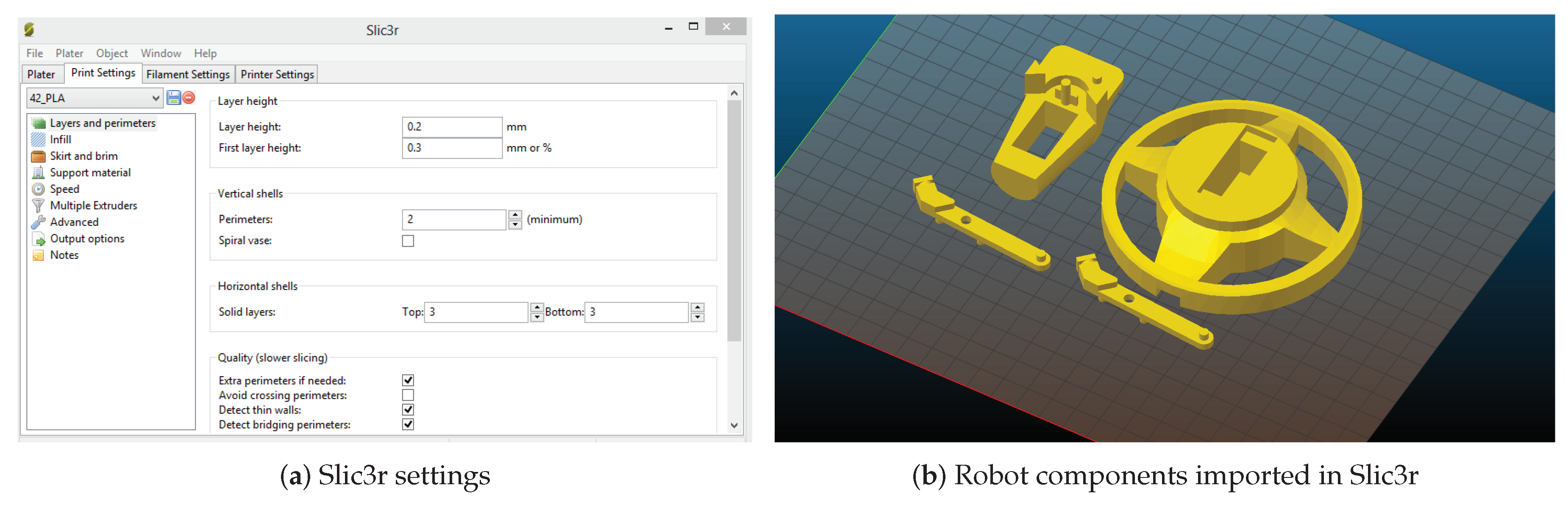Switch to the Printer Settings tab

click(277, 74)
